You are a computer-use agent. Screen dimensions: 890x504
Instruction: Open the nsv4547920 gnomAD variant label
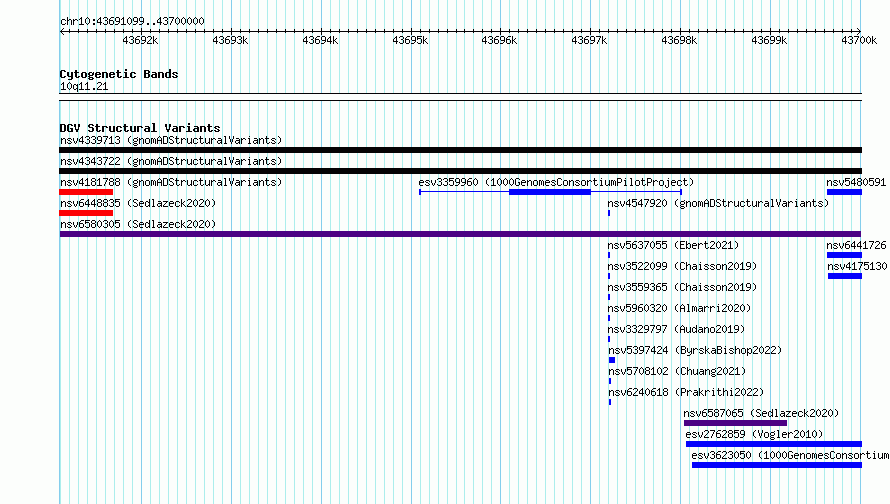click(718, 203)
